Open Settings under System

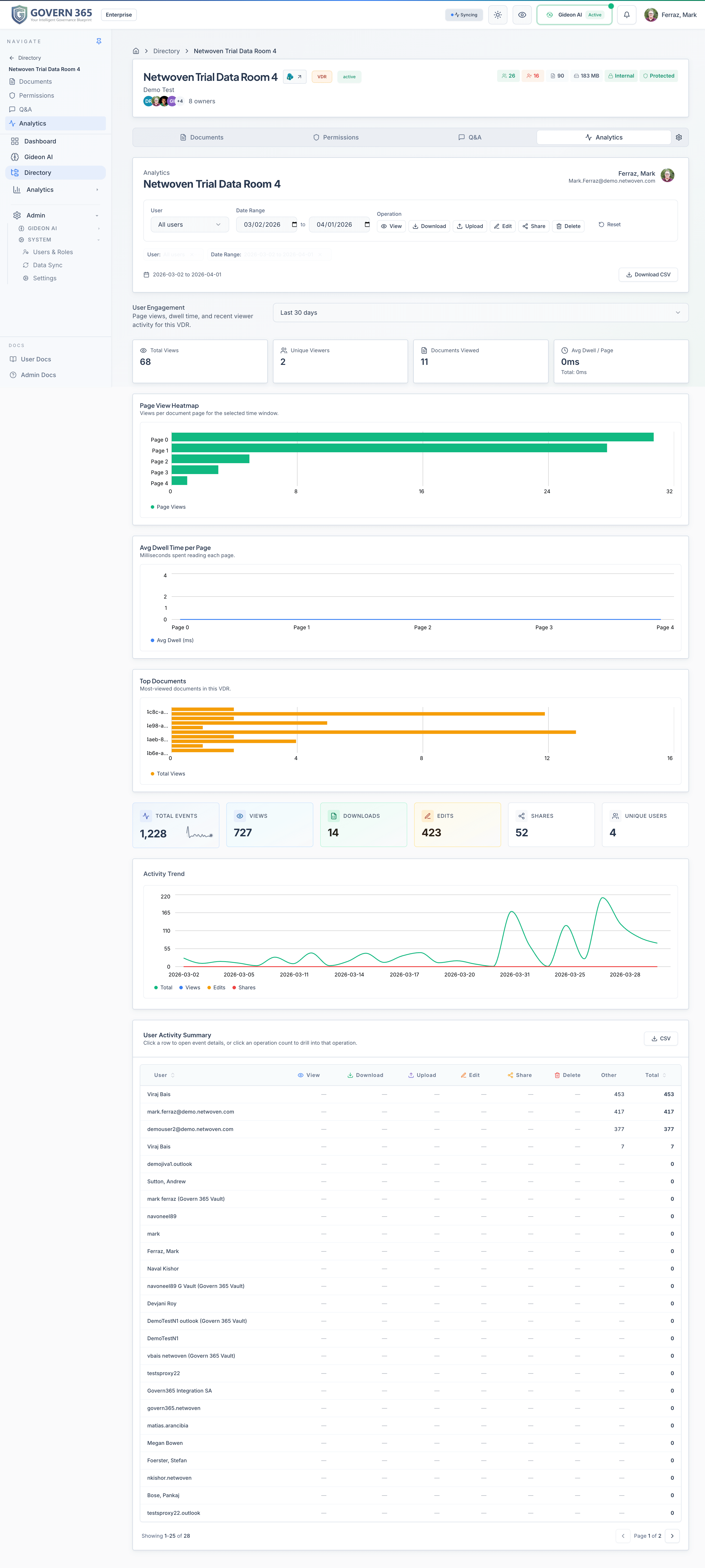44,278
